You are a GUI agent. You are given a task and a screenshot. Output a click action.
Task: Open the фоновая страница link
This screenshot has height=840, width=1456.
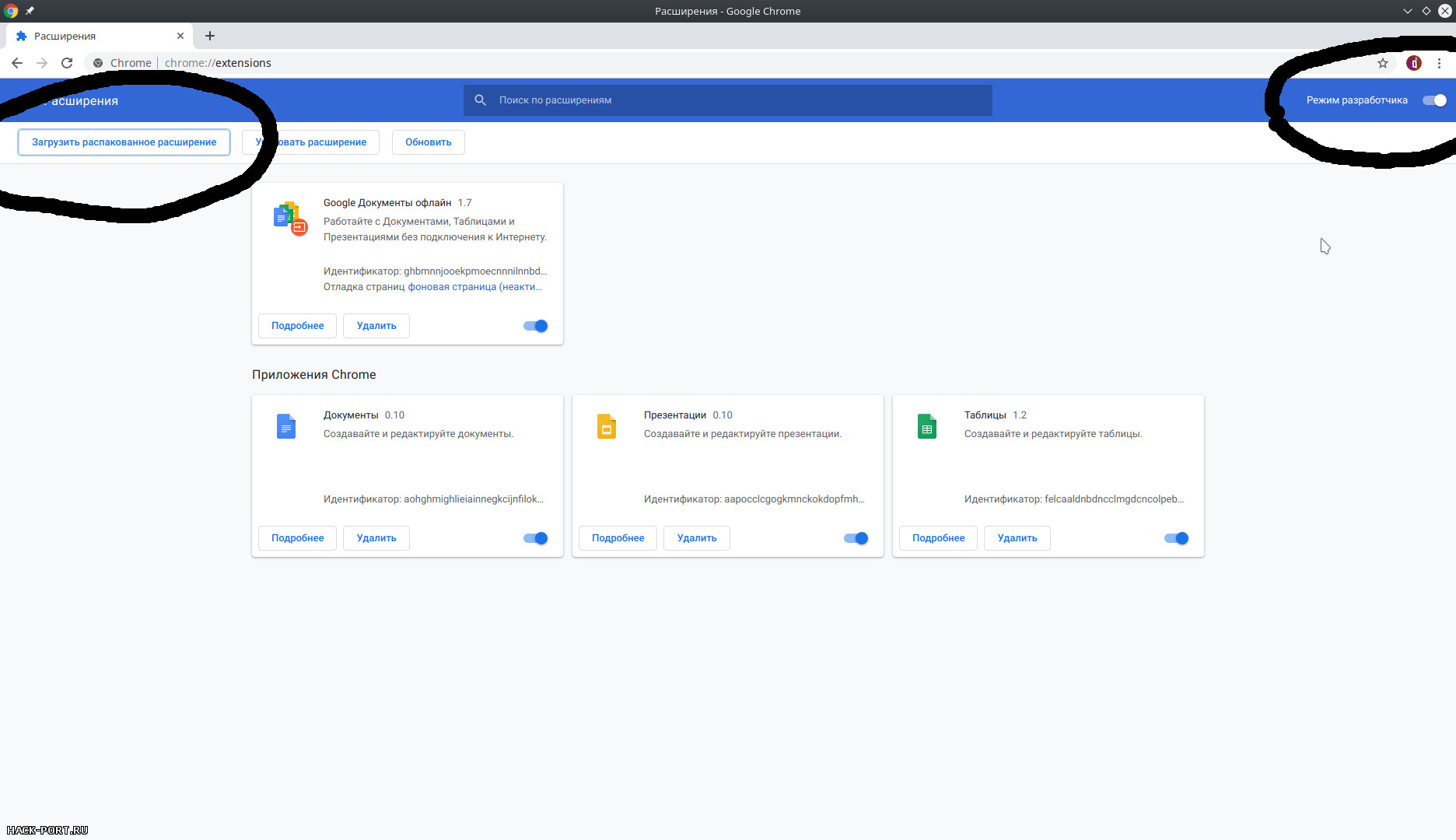pos(474,287)
